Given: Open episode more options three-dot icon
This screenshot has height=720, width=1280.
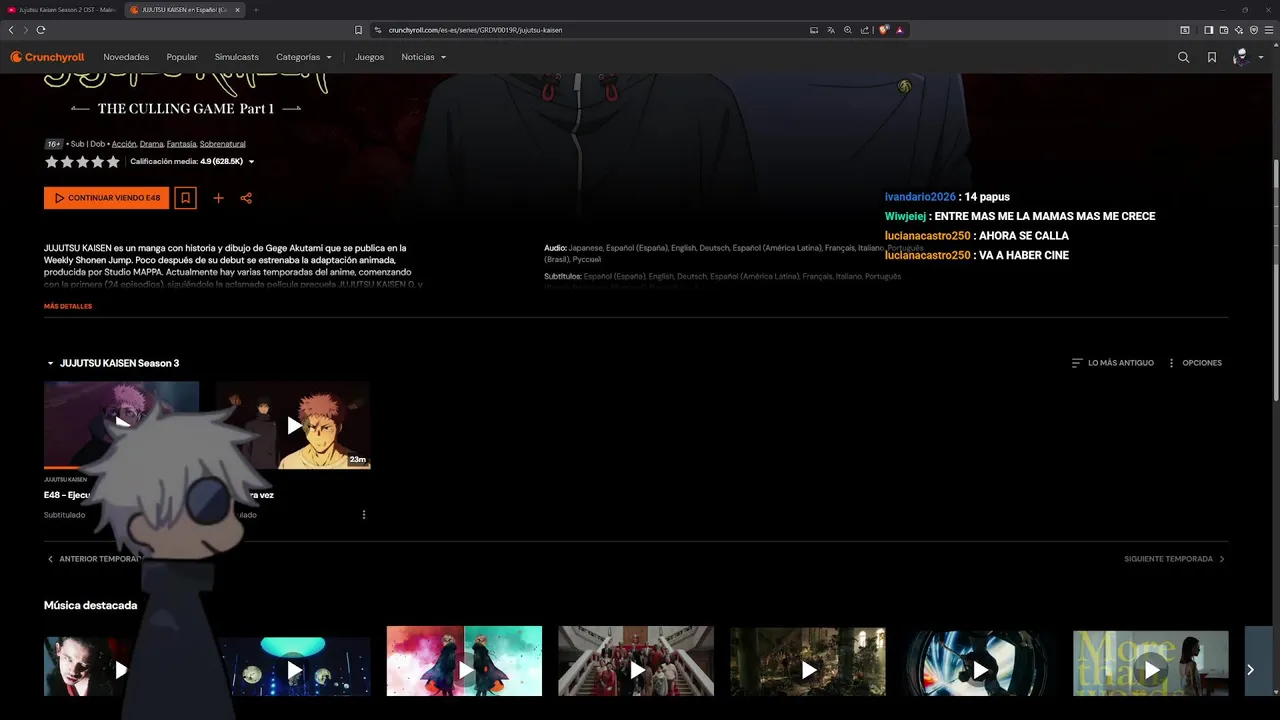Looking at the screenshot, I should (364, 515).
